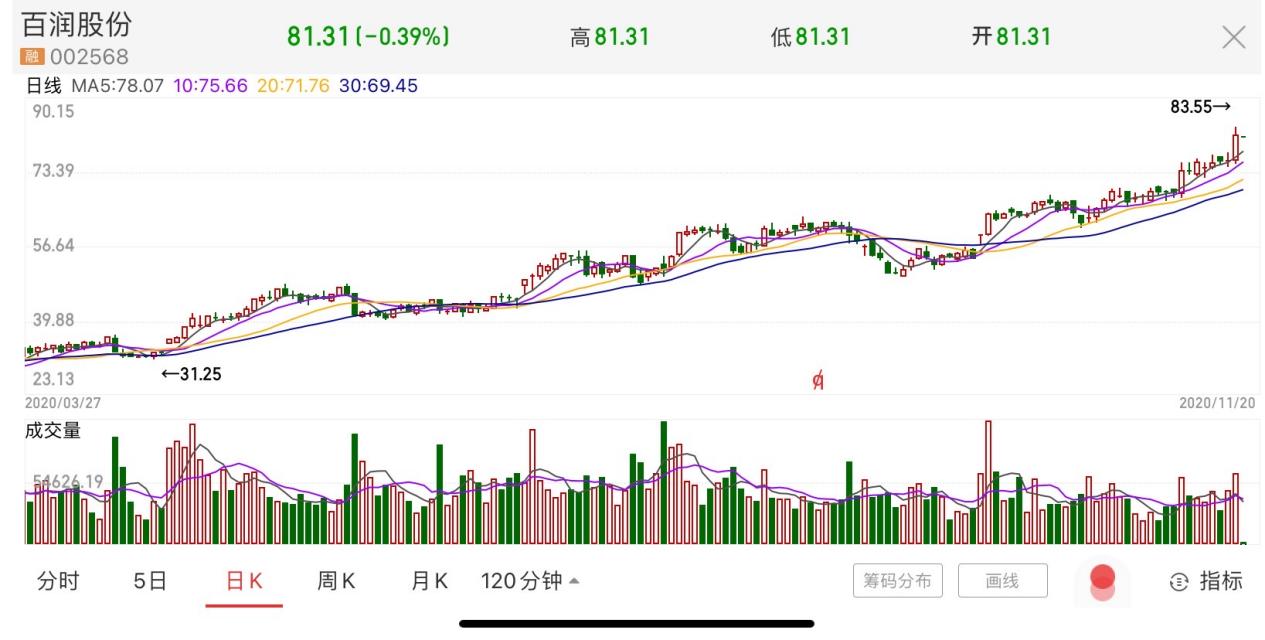Tap the orange 融 margin badge
Image resolution: width=1265 pixels, height=640 pixels.
[33, 57]
